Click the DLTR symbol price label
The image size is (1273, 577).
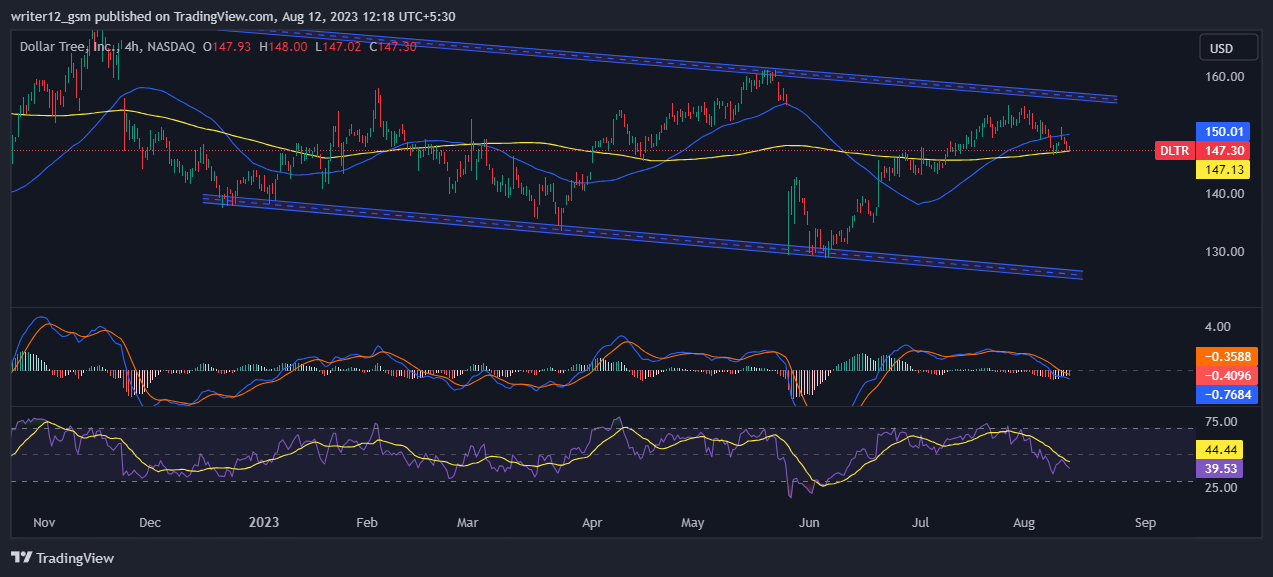1173,150
